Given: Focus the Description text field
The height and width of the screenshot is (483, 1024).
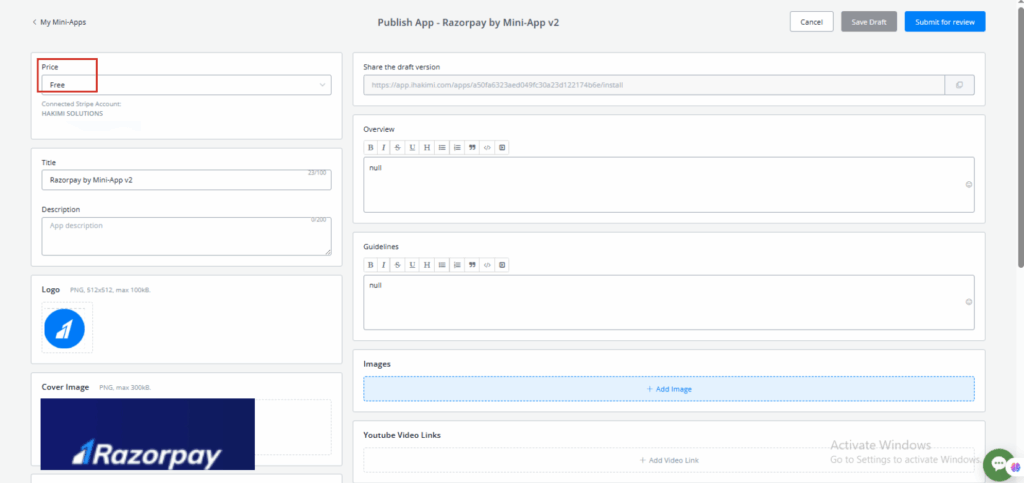Looking at the screenshot, I should 185,236.
